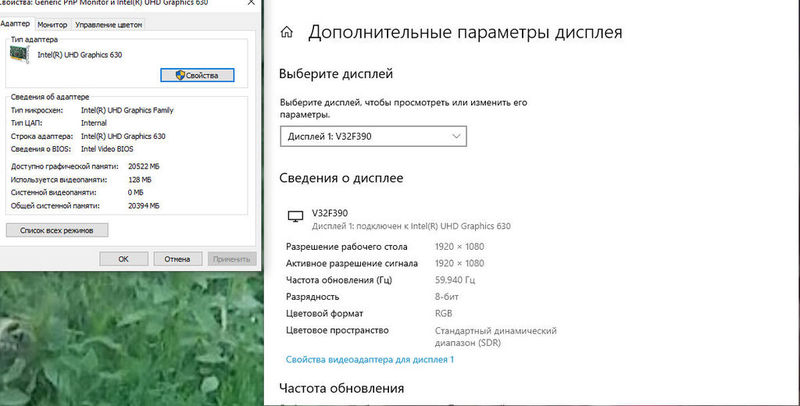800x406 pixels.
Task: Click the Список всех режимов button
Action: point(57,230)
